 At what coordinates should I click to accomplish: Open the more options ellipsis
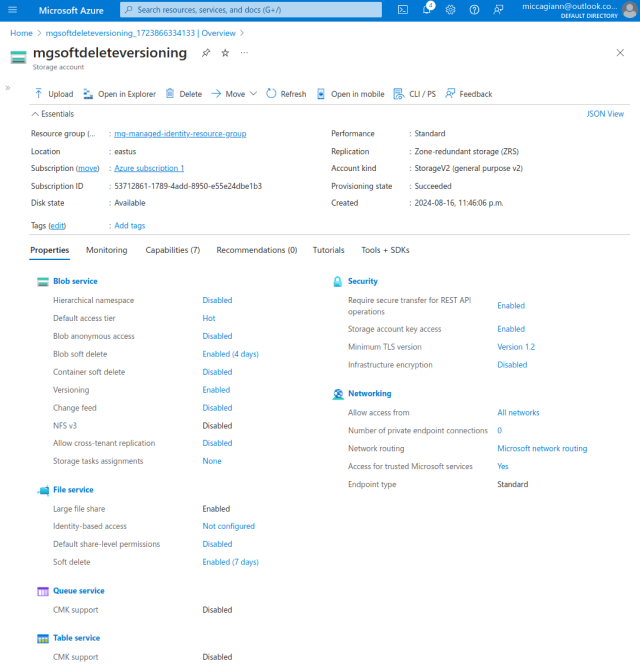tap(244, 53)
